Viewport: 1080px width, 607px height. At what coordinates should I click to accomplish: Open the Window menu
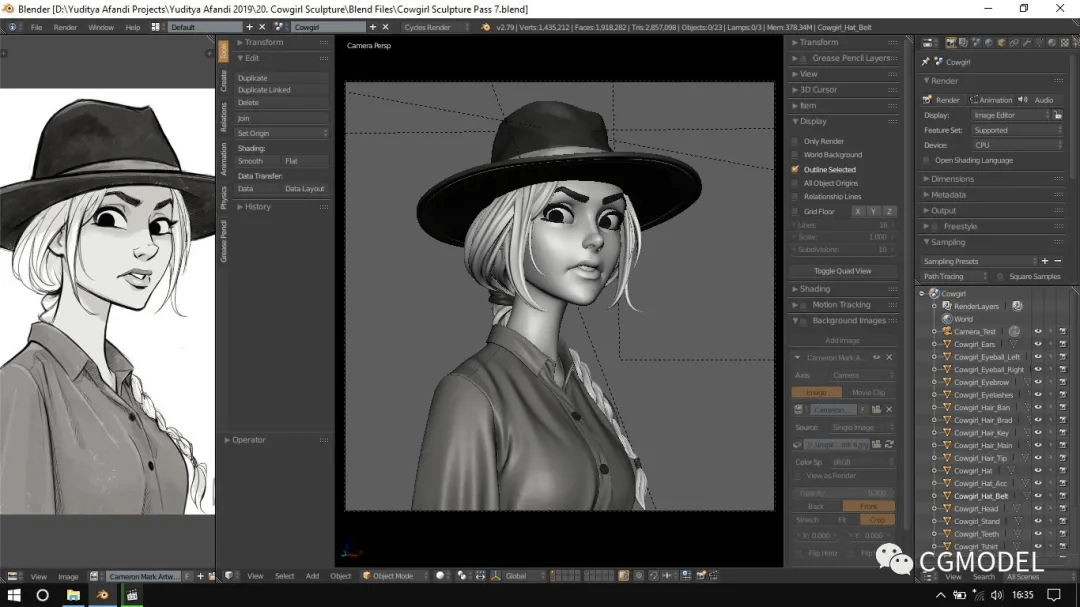[x=101, y=27]
